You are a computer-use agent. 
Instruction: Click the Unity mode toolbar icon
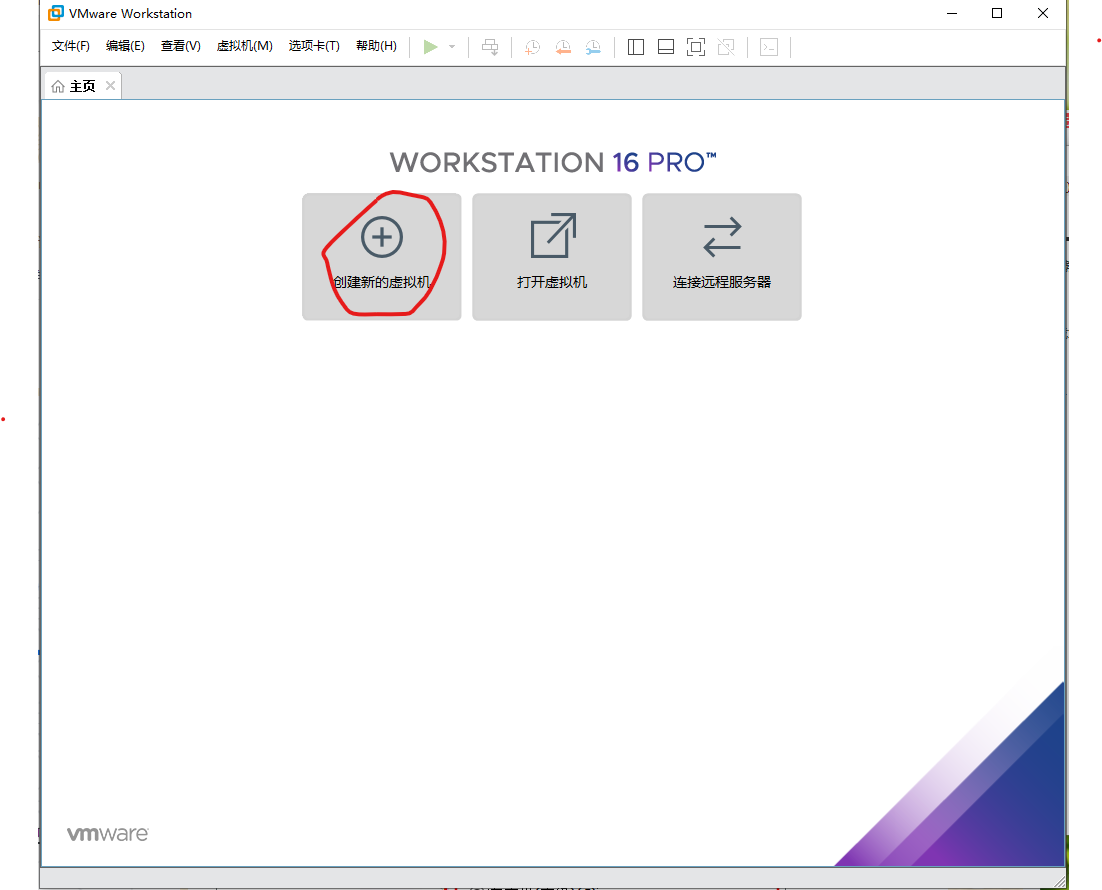click(x=726, y=47)
